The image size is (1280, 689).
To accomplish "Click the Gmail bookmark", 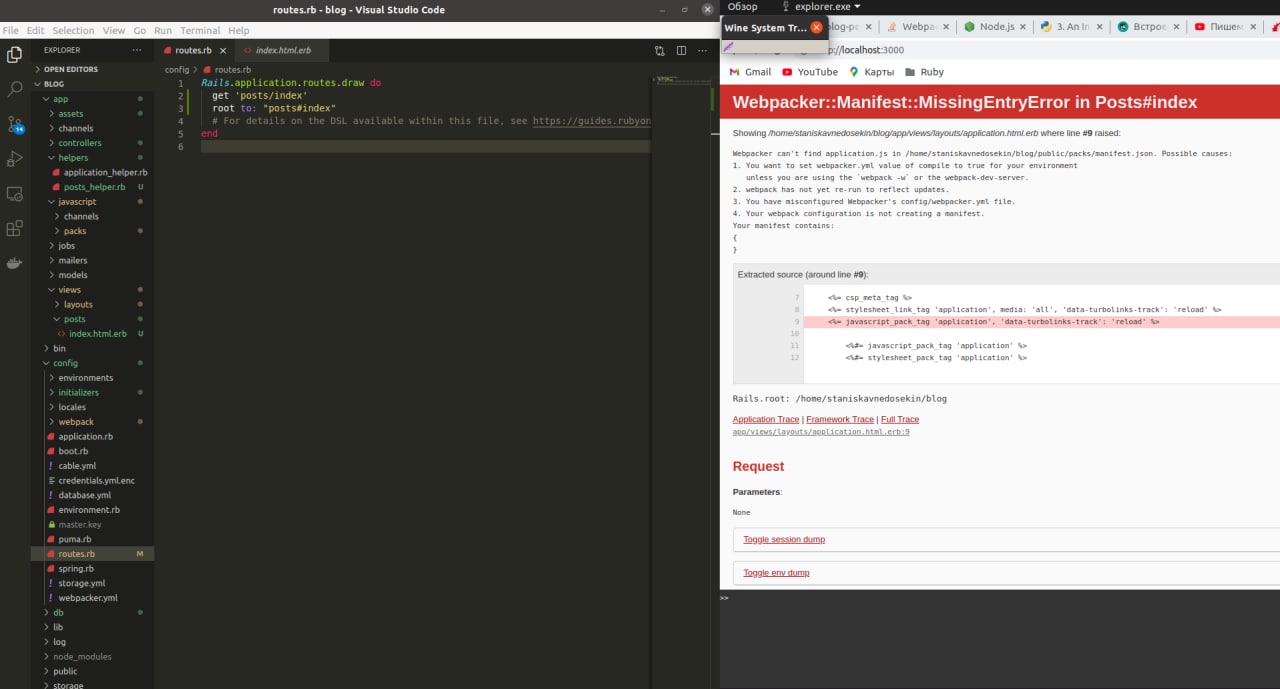I will 750,72.
